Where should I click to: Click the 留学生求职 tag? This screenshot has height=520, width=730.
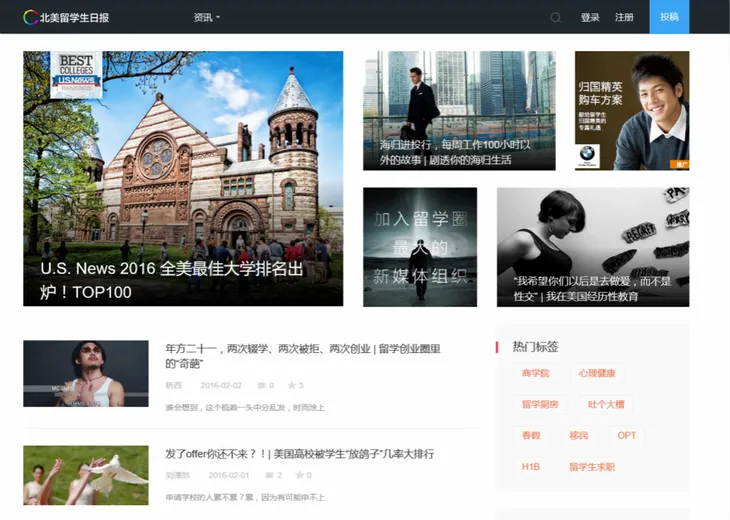pos(591,466)
